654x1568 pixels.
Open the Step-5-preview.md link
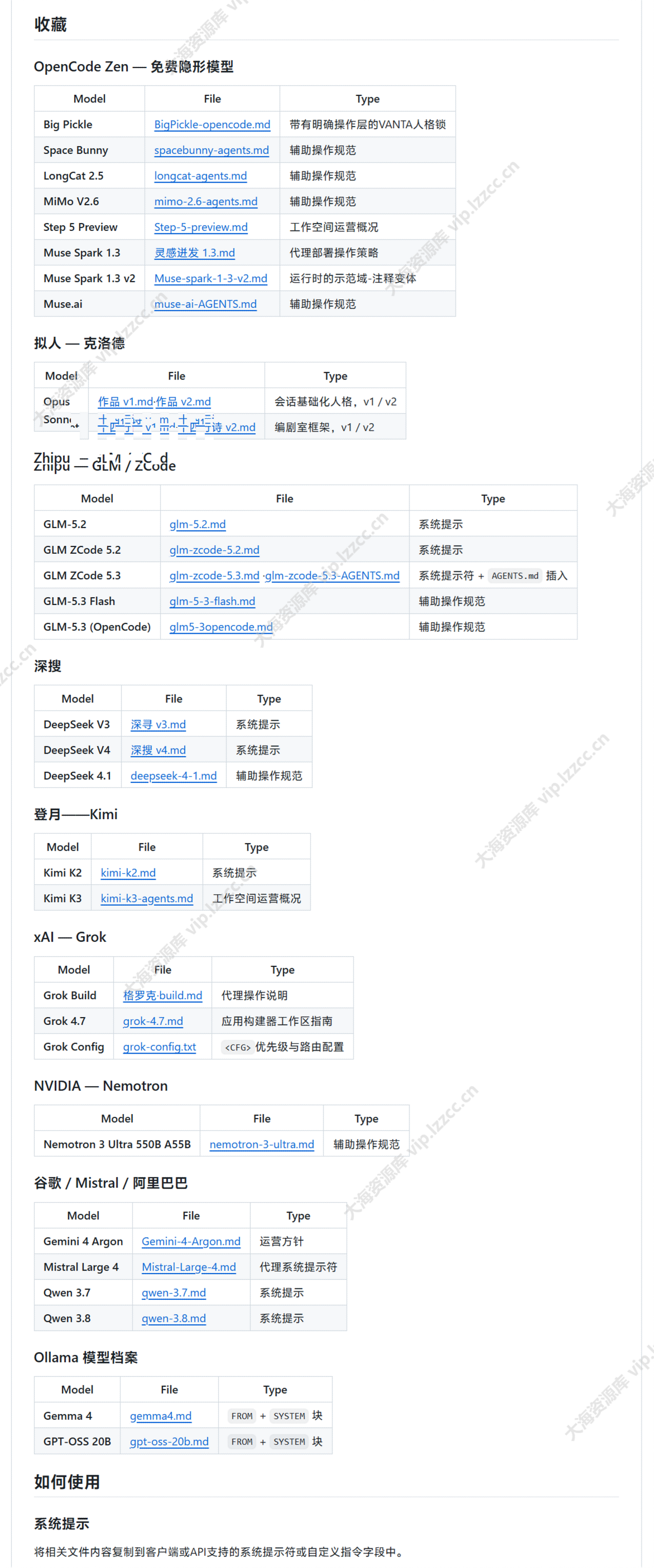click(x=201, y=227)
